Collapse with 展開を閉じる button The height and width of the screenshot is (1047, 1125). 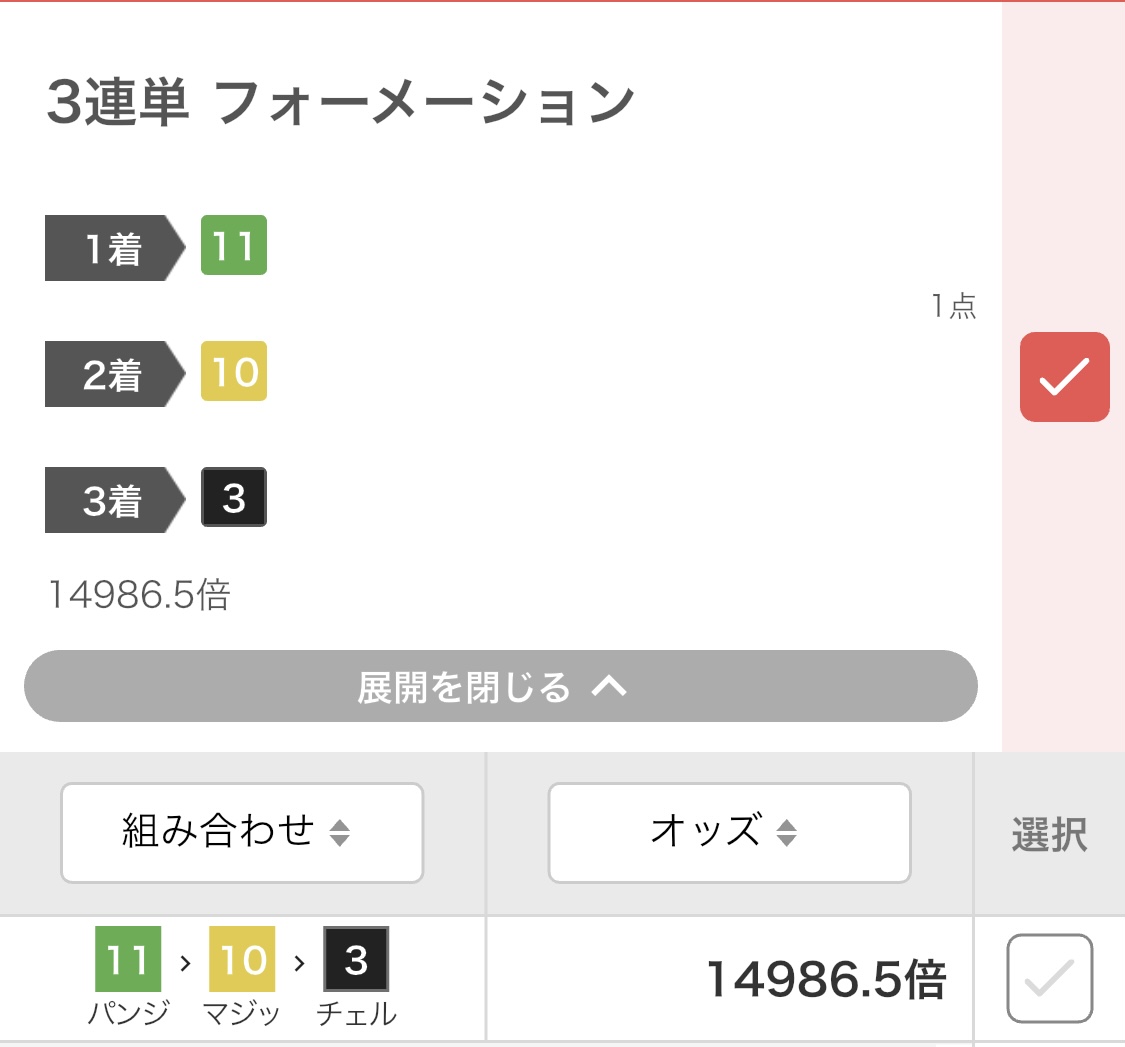[x=500, y=687]
